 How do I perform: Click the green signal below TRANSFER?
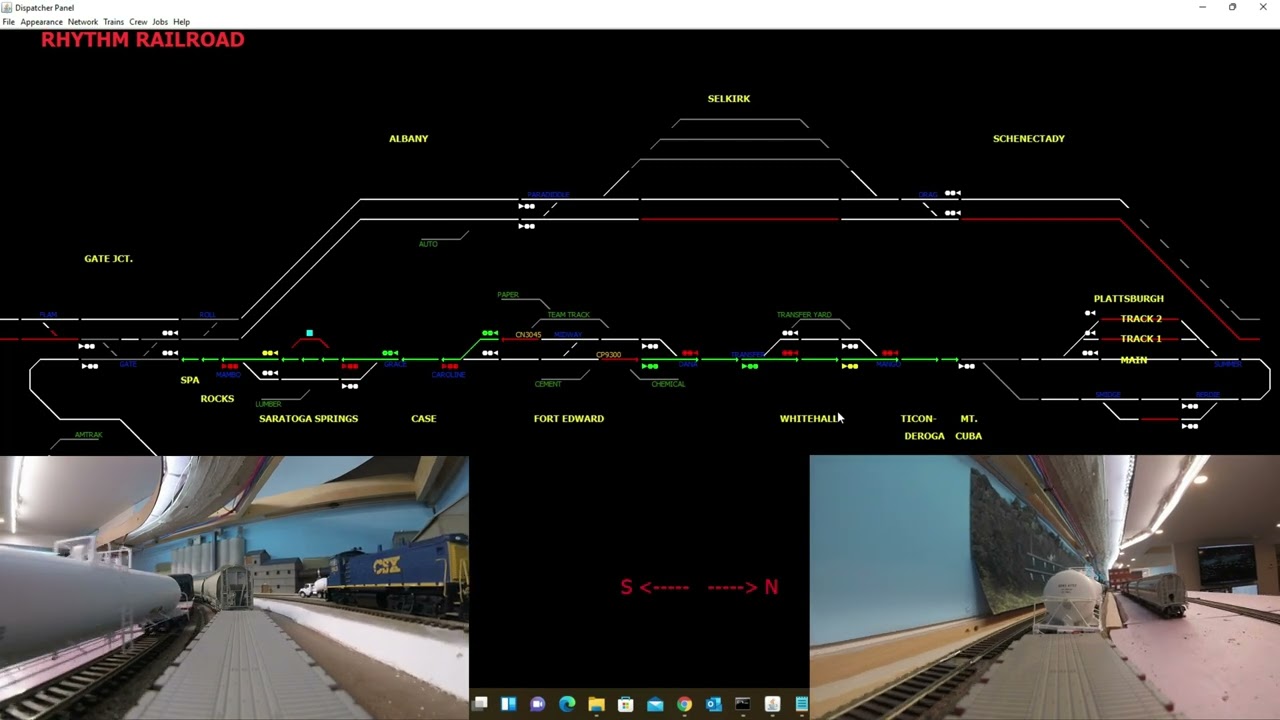pyautogui.click(x=750, y=366)
